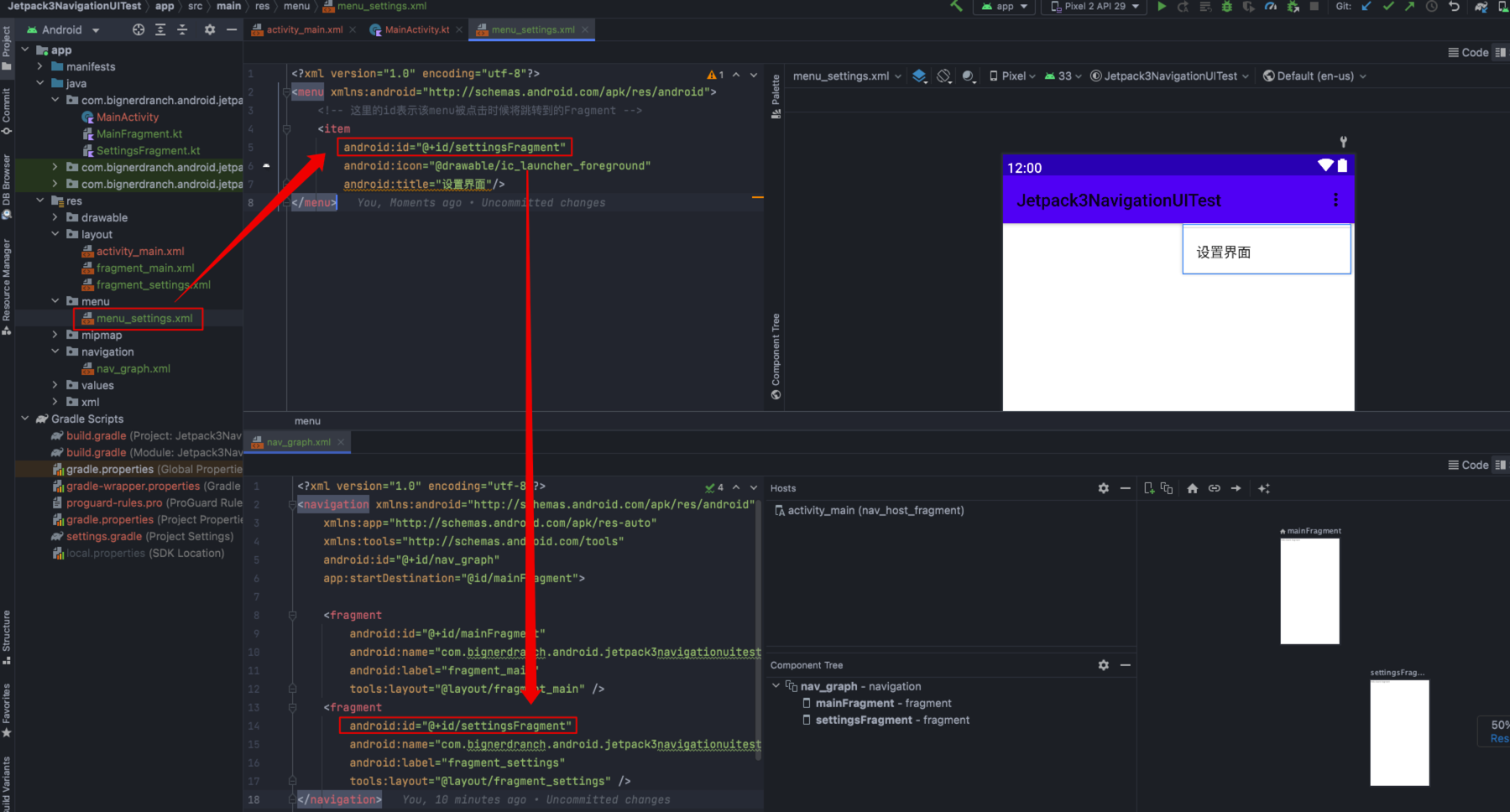Expand the drawable folder

[x=55, y=218]
